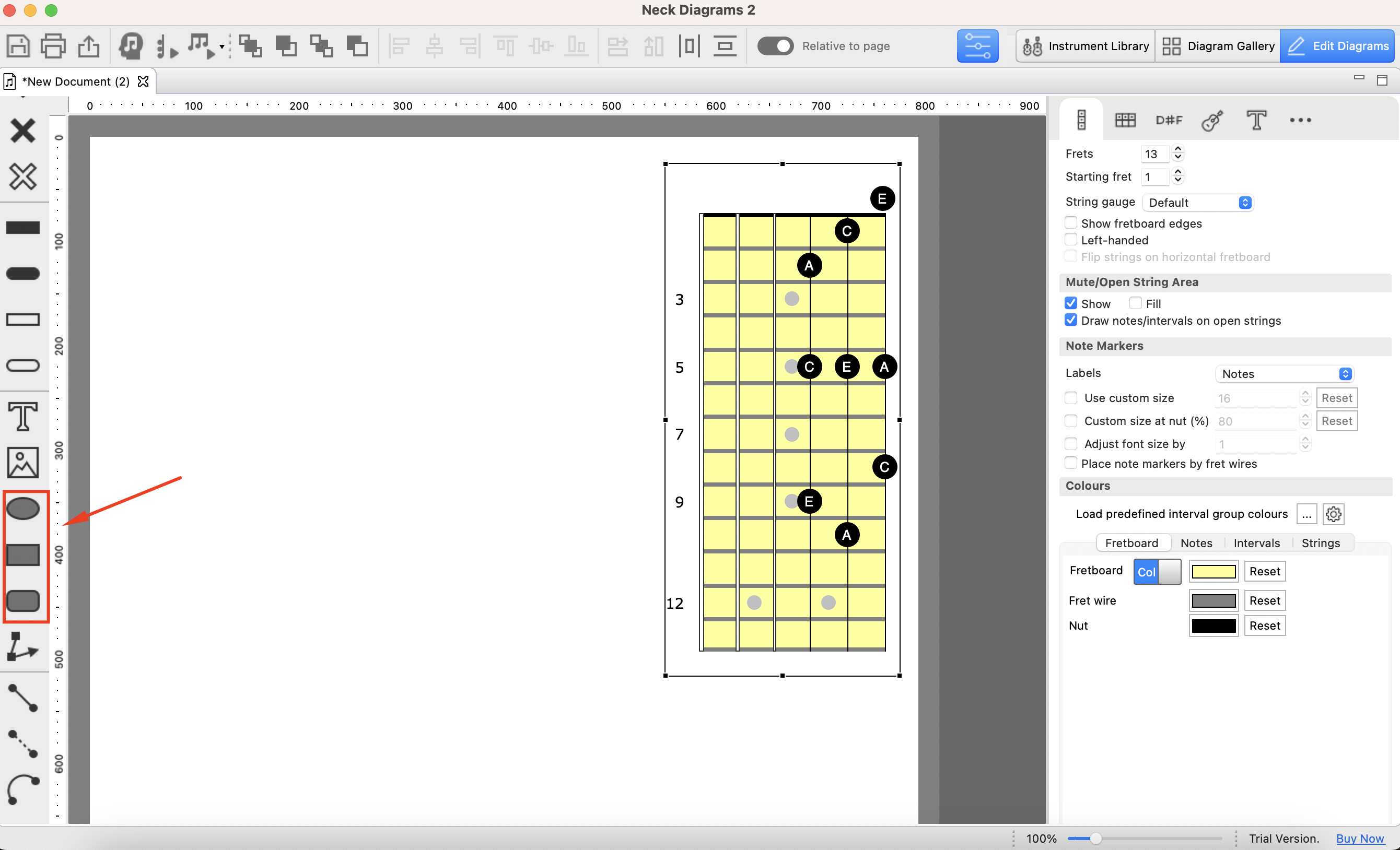This screenshot has width=1400, height=850.
Task: Open the music note playback dropdown arrow
Action: (221, 46)
